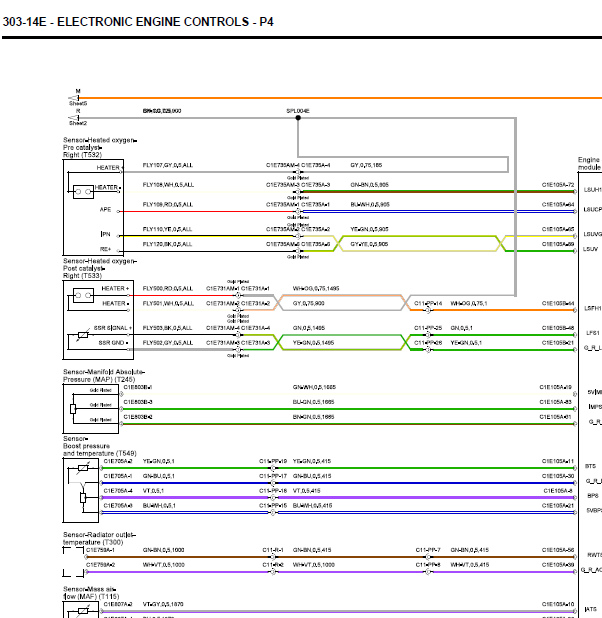The image size is (602, 618).
Task: Click the MAP sensor resistor symbol
Action: pos(73,409)
